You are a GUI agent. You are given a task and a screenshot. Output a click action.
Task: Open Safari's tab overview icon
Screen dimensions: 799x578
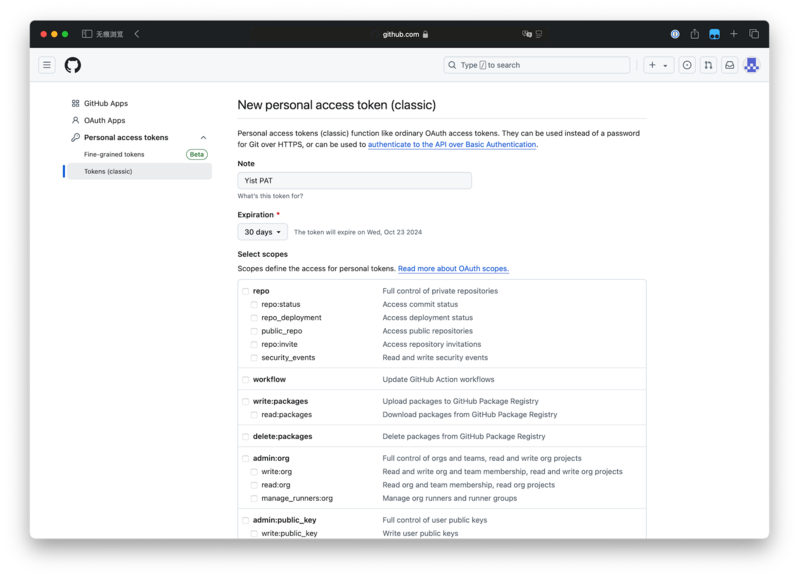[x=754, y=34]
